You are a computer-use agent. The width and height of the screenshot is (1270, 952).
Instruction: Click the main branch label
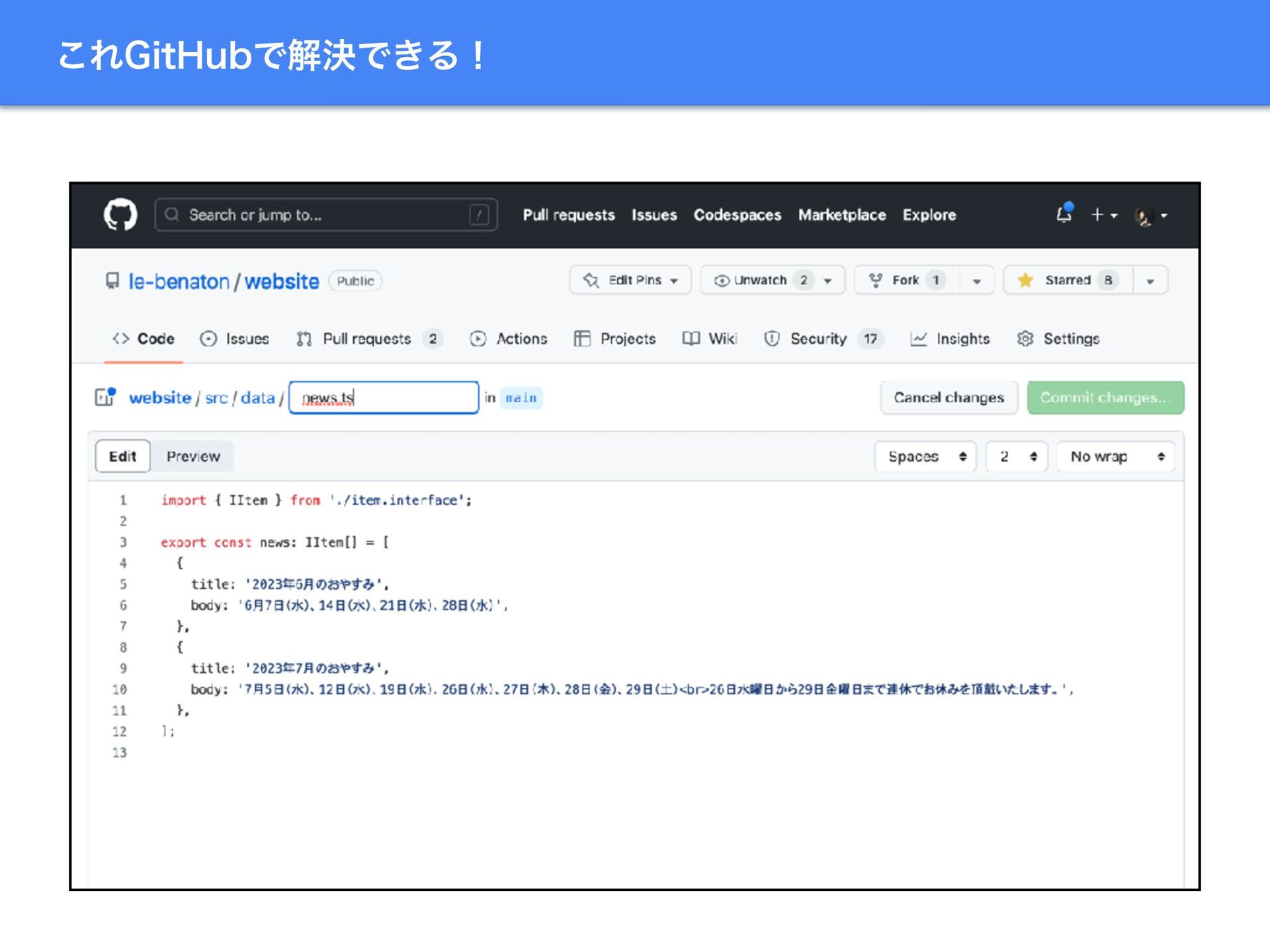[x=521, y=397]
